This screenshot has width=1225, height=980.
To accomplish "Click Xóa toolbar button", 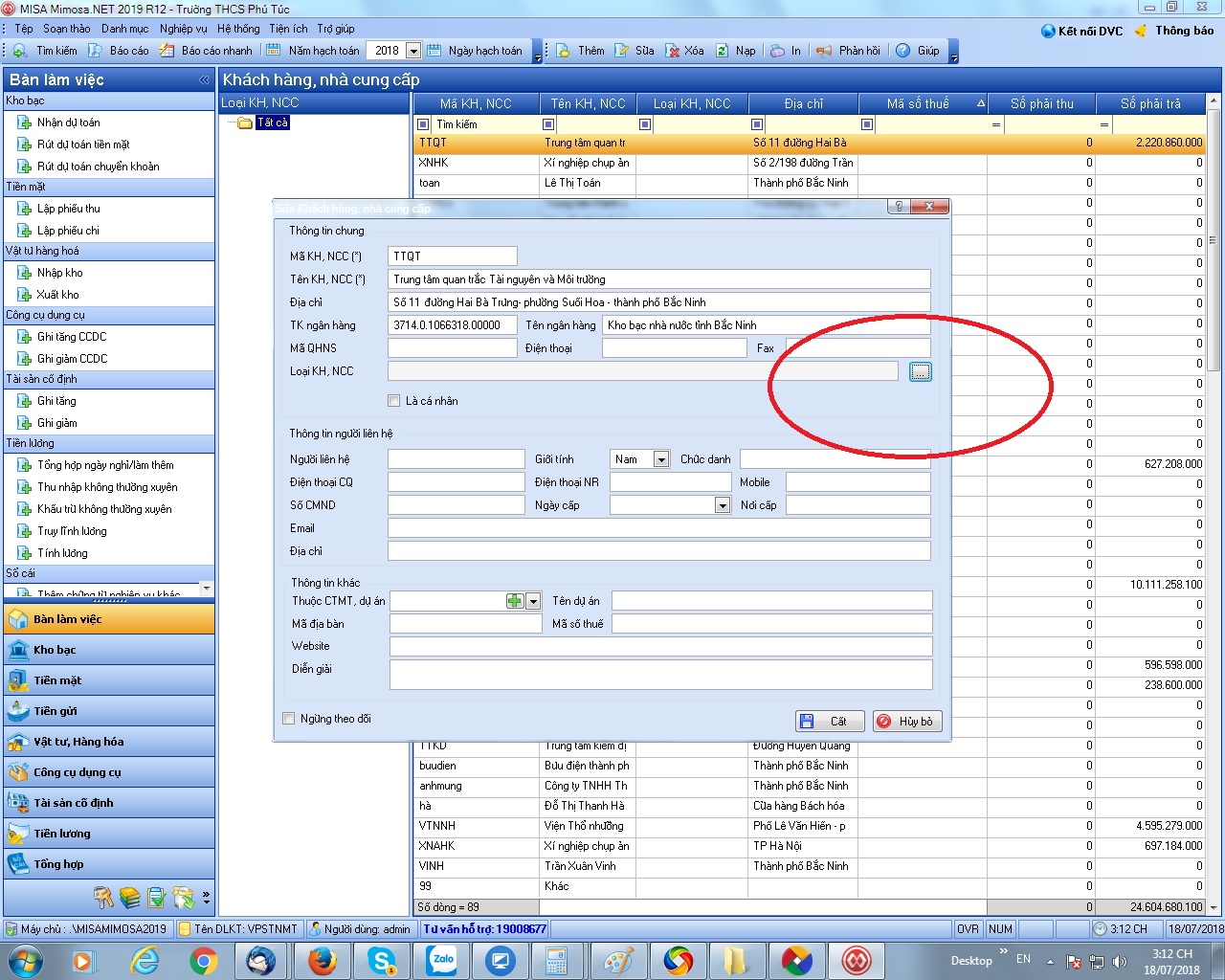I will (684, 51).
